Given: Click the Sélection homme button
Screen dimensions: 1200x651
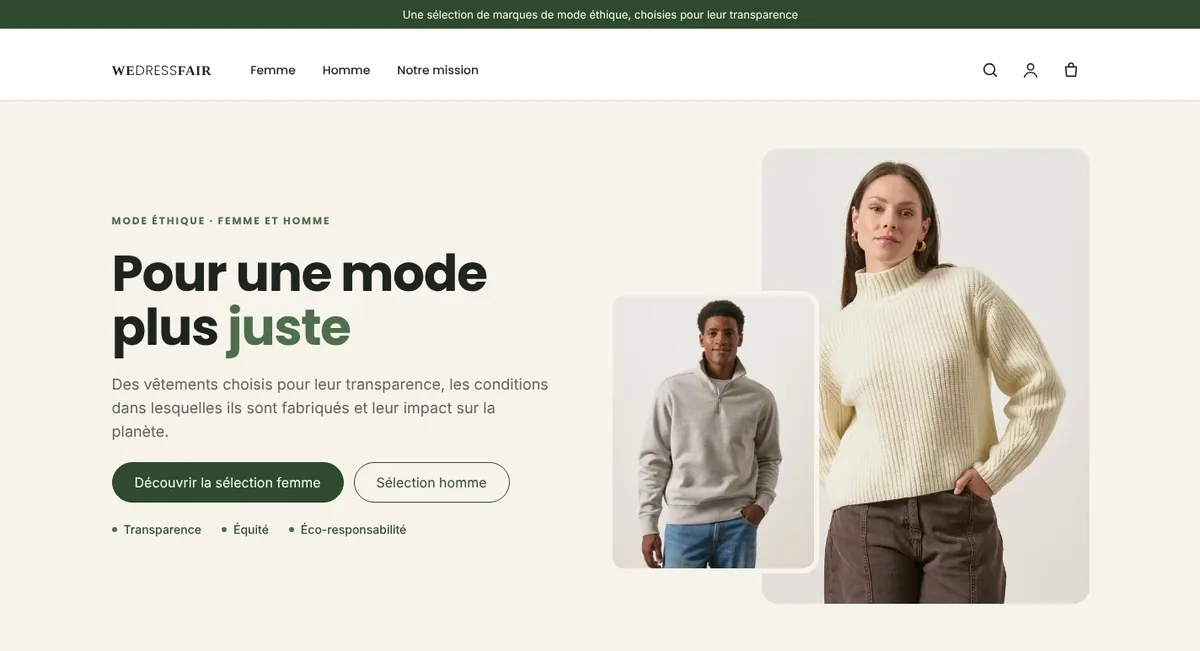Looking at the screenshot, I should (431, 482).
